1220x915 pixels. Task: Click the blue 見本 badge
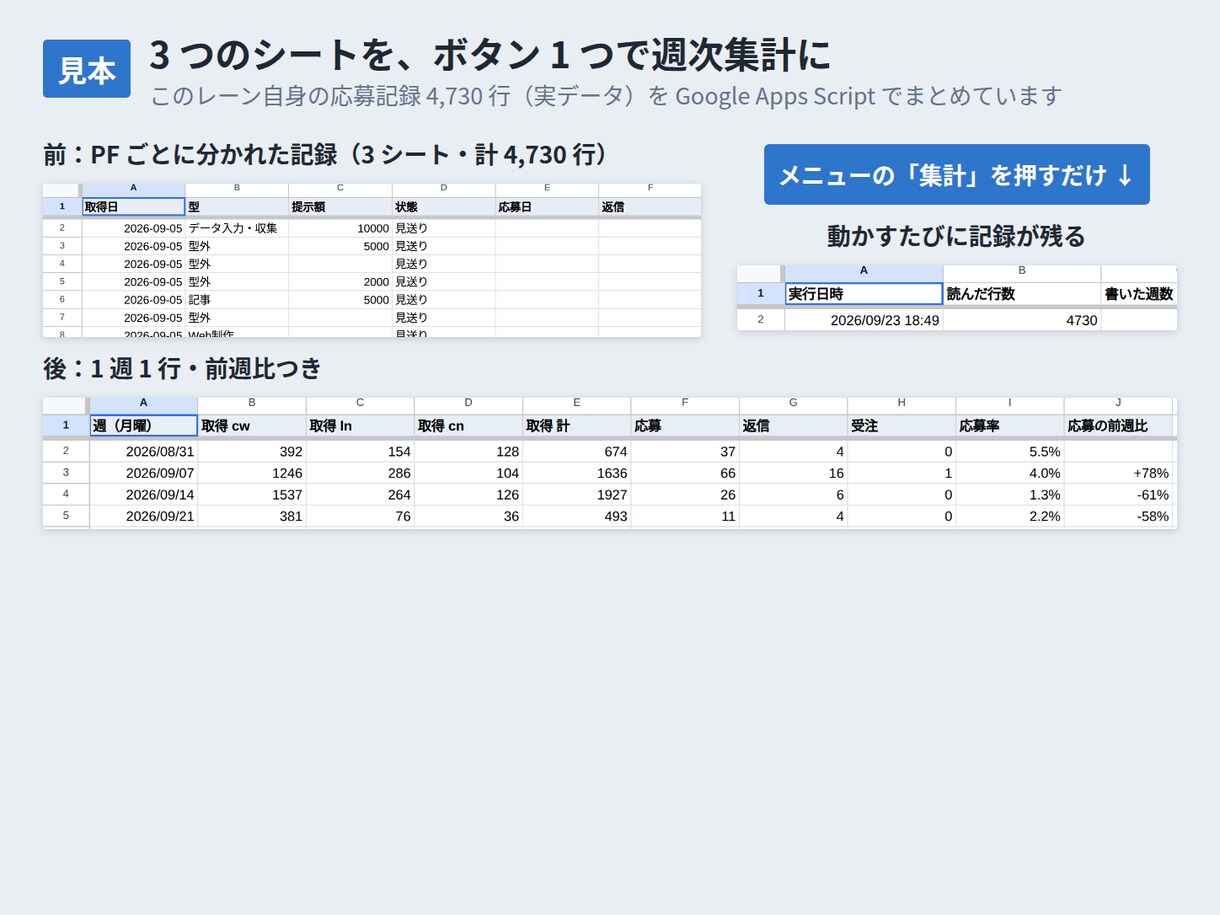[x=87, y=69]
